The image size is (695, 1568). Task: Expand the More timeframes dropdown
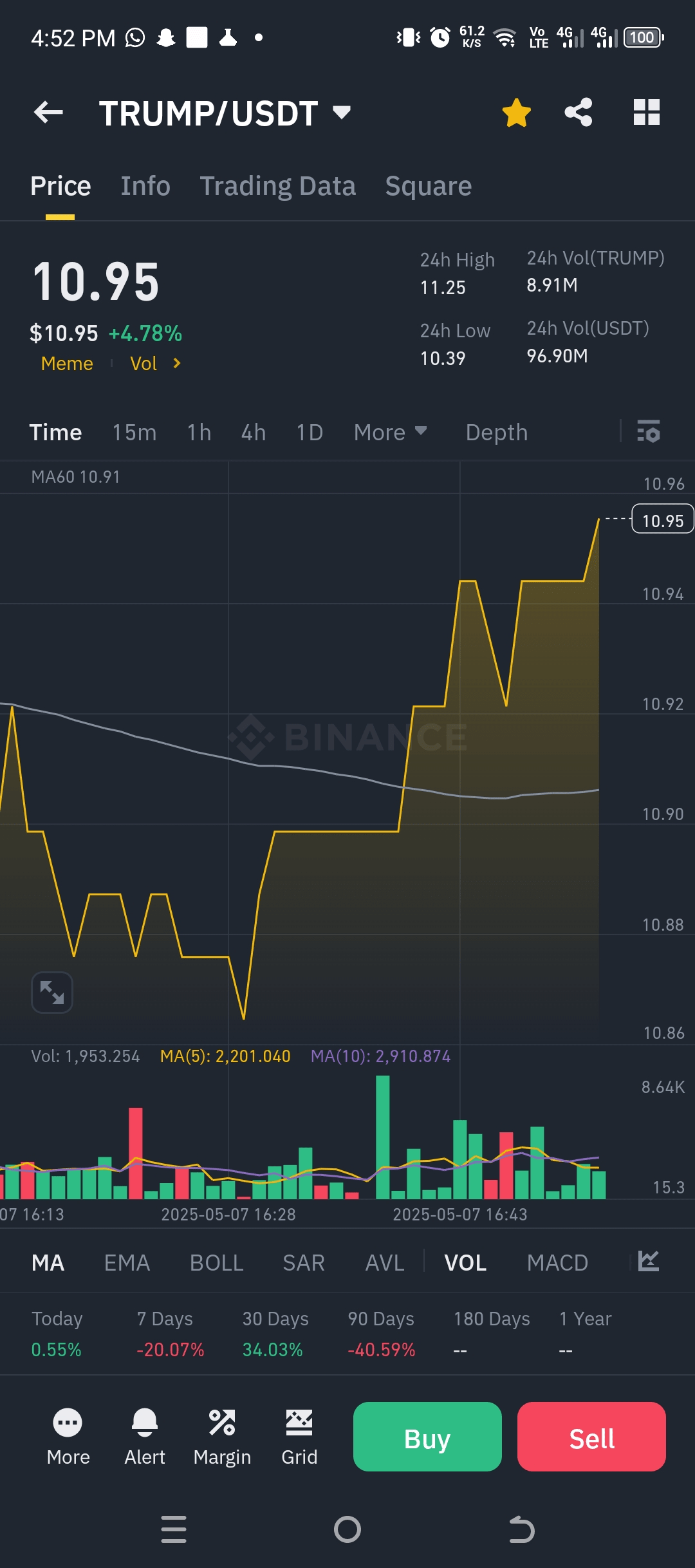pyautogui.click(x=390, y=432)
